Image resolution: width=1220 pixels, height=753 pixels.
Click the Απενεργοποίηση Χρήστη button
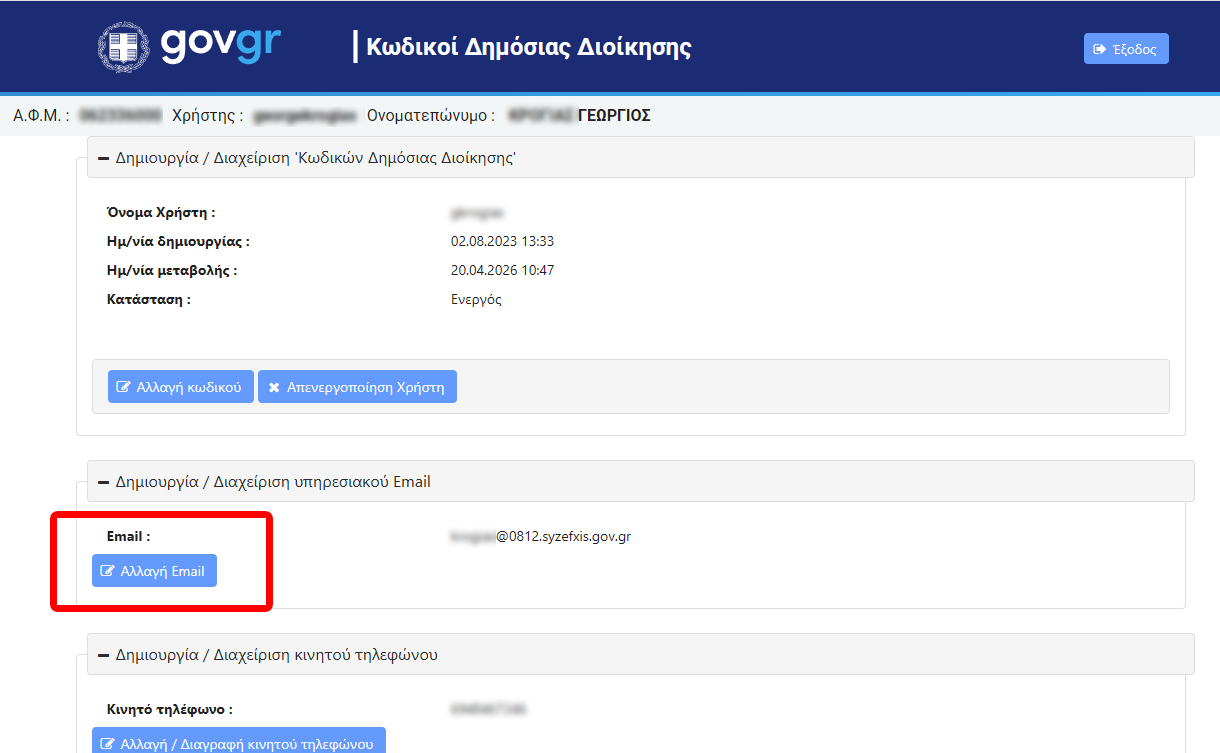pyautogui.click(x=357, y=386)
